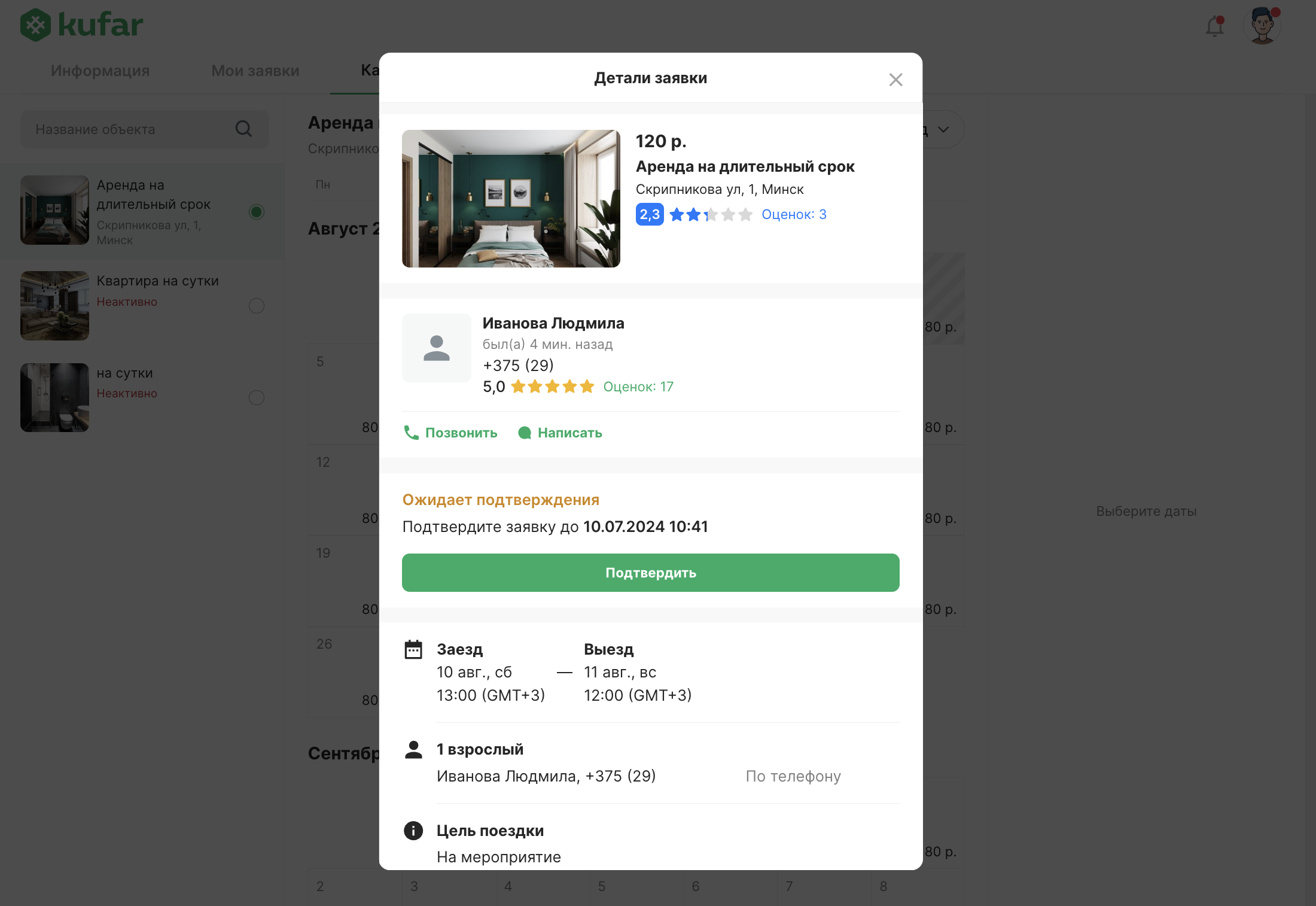Click the Написать link
The width and height of the screenshot is (1316, 906).
click(570, 433)
